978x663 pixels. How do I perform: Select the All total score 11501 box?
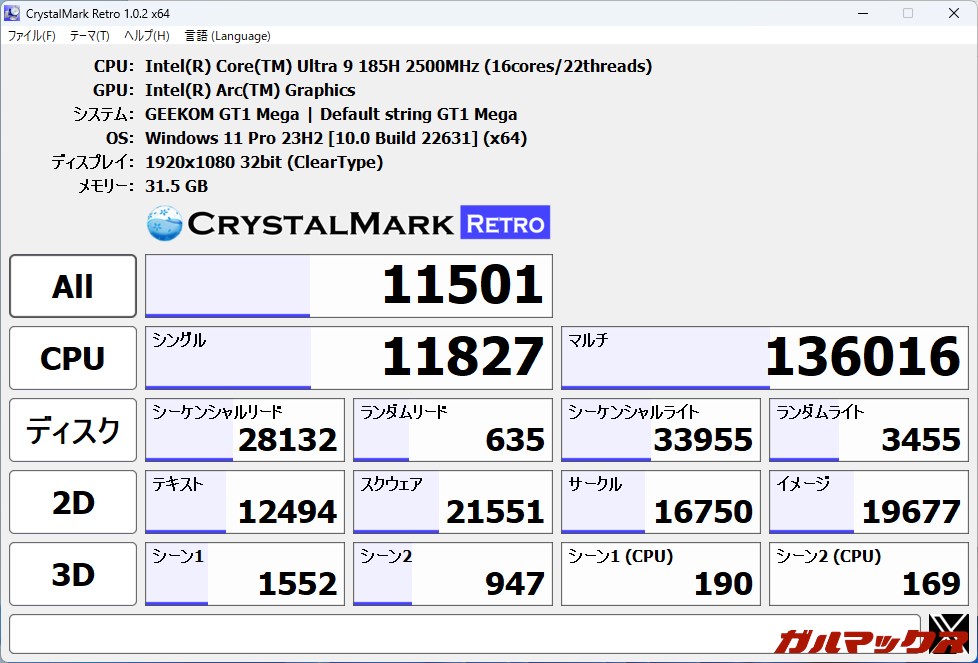tap(348, 286)
